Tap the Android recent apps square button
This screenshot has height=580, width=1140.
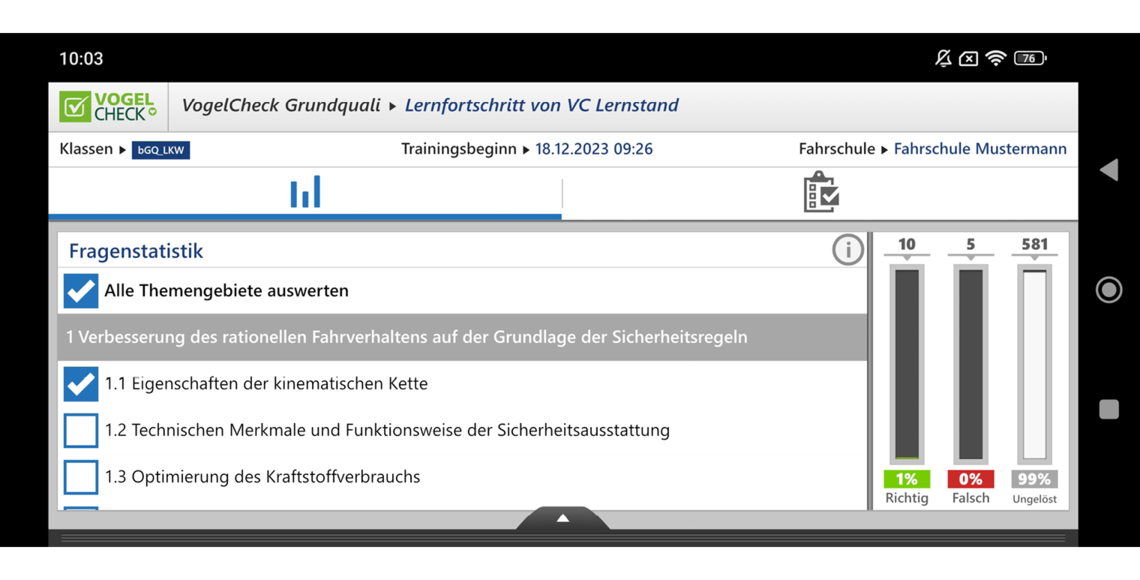pos(1109,409)
